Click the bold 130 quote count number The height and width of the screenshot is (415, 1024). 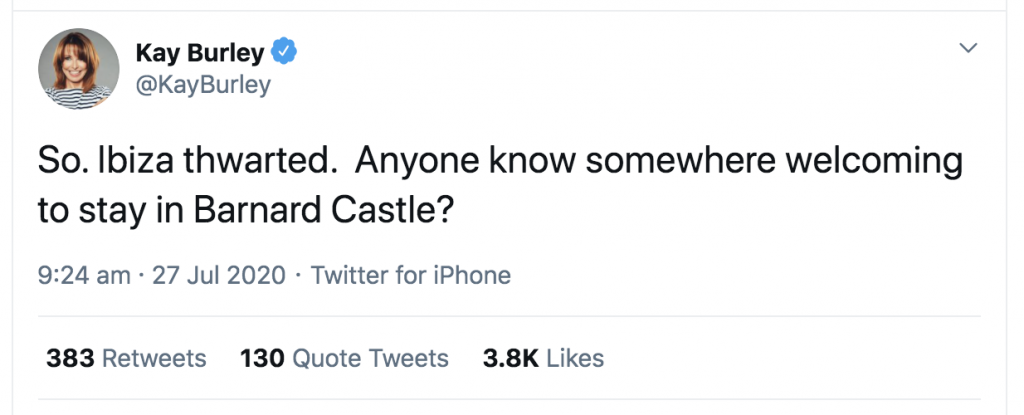264,357
